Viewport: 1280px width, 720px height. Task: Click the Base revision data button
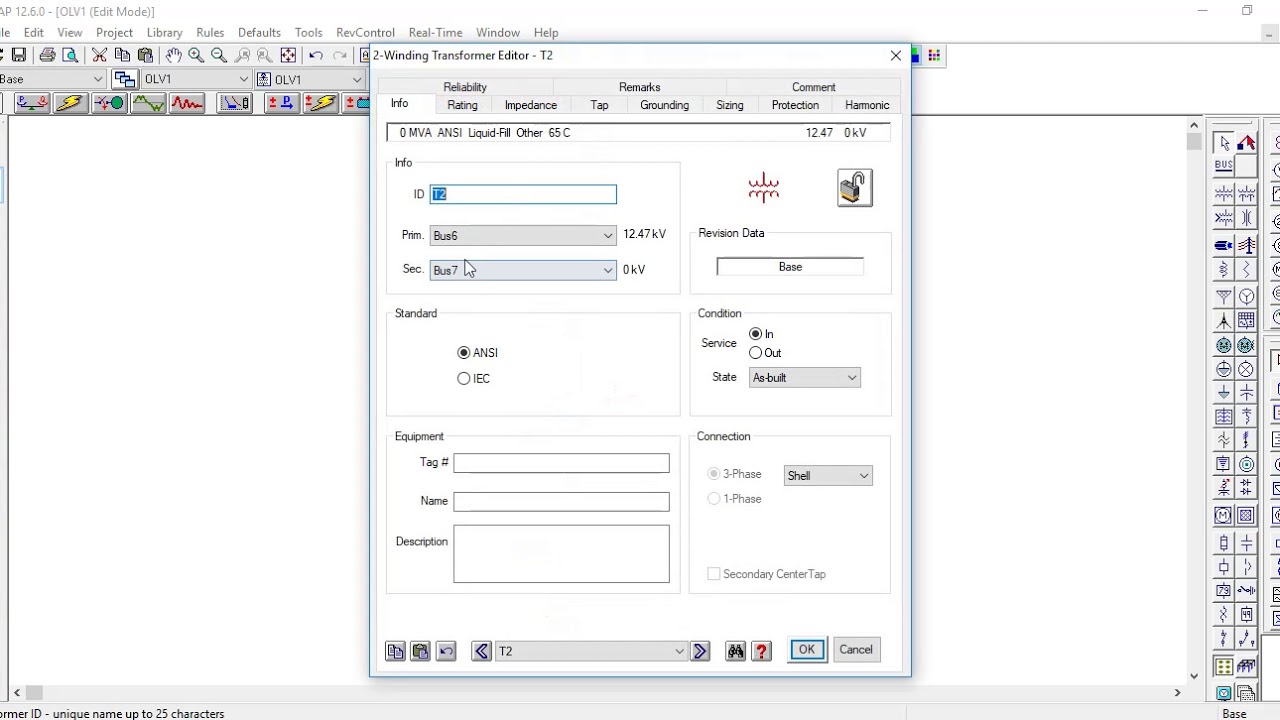pyautogui.click(x=790, y=267)
